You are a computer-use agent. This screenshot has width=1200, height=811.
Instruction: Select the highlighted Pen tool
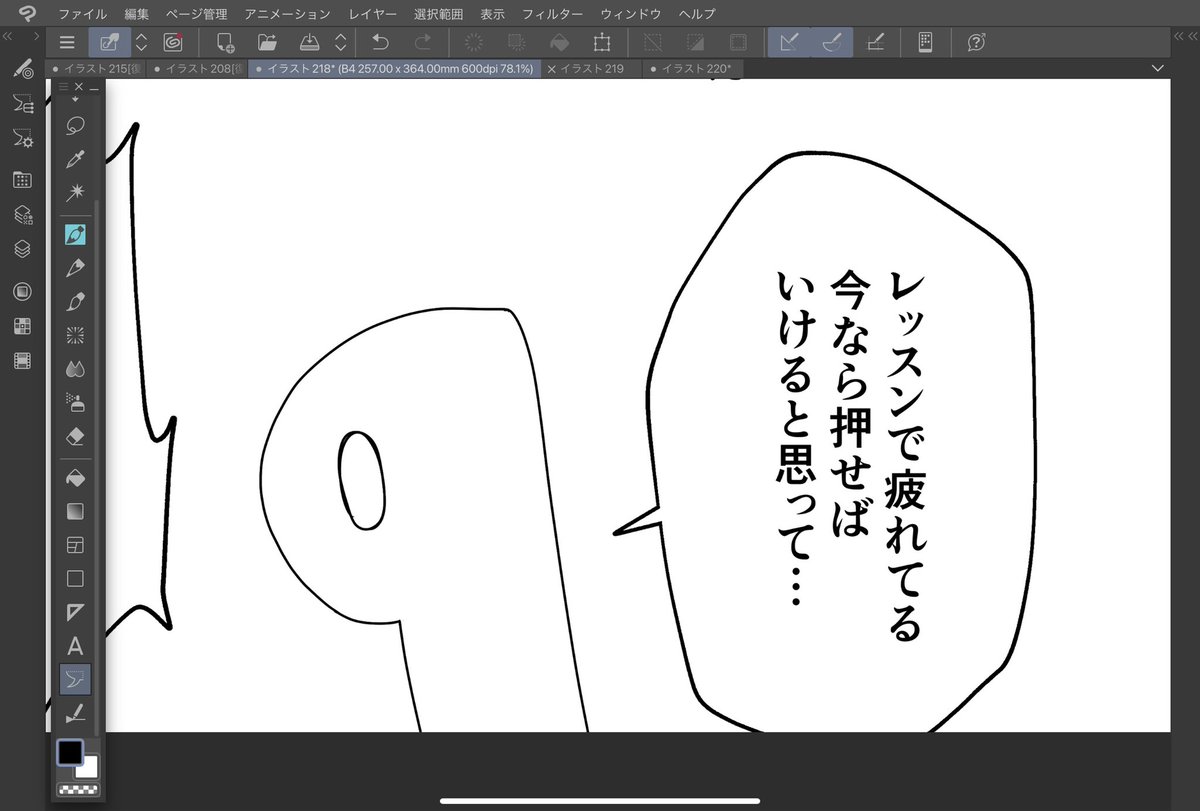75,234
